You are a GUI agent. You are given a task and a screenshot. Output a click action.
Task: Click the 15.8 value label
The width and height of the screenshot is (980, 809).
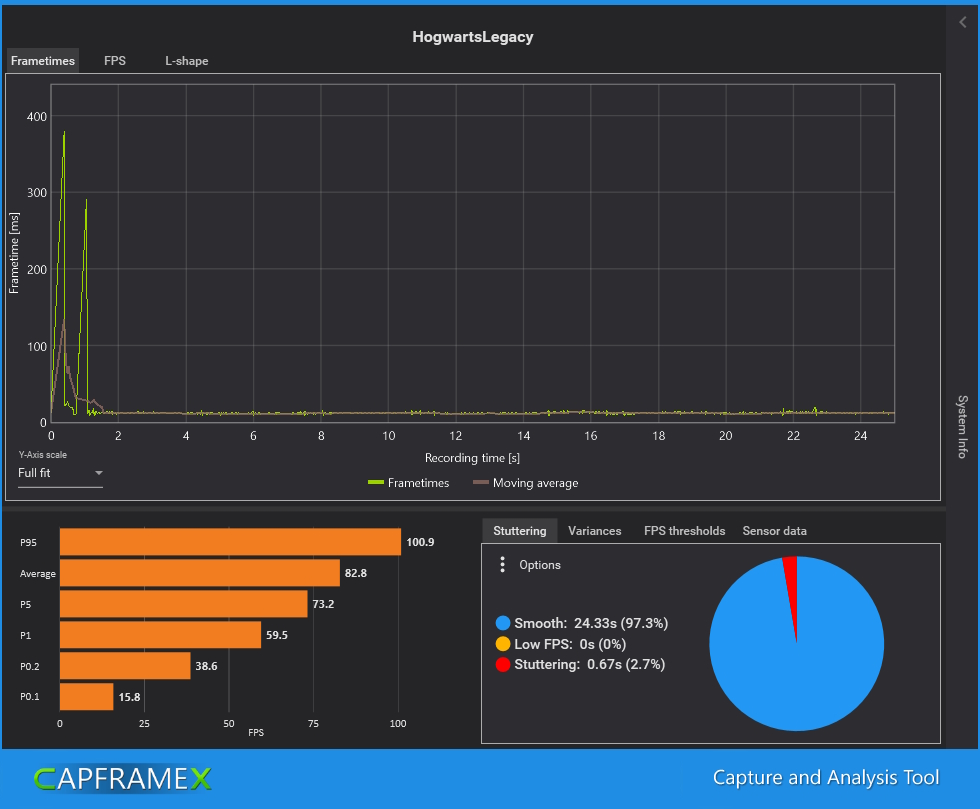129,696
